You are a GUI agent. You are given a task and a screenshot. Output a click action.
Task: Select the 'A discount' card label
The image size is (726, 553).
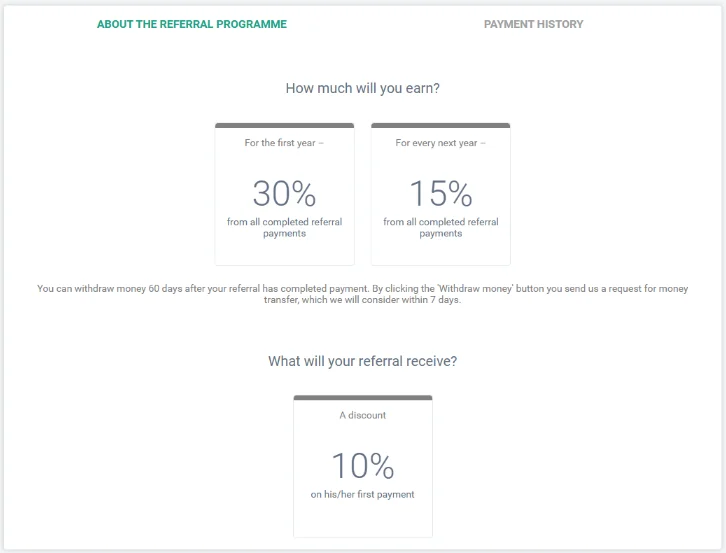click(362, 415)
